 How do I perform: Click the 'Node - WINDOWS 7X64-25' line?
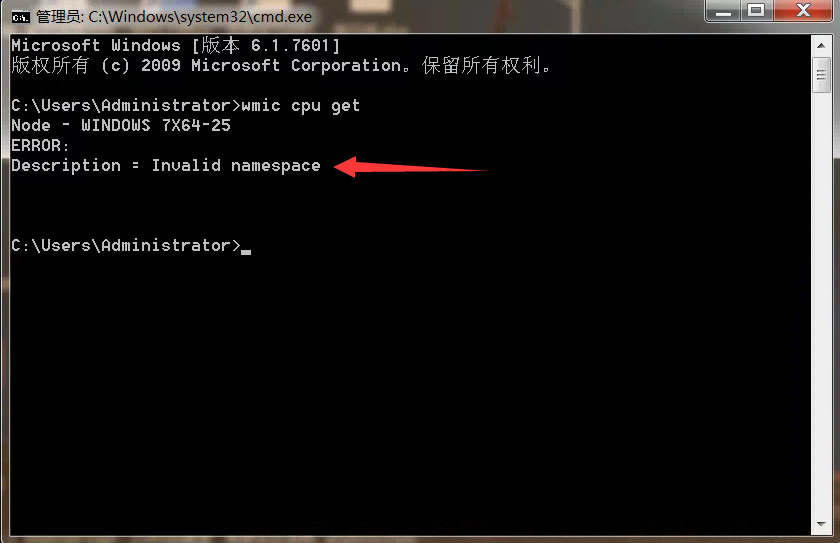(x=121, y=125)
